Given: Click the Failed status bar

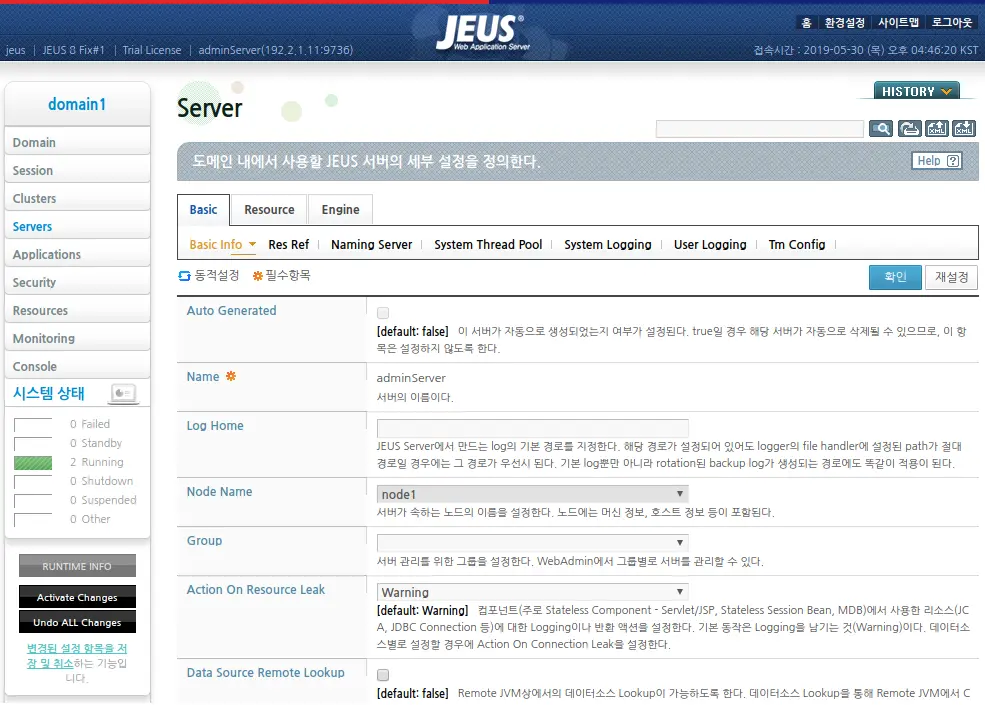Looking at the screenshot, I should pyautogui.click(x=33, y=425).
